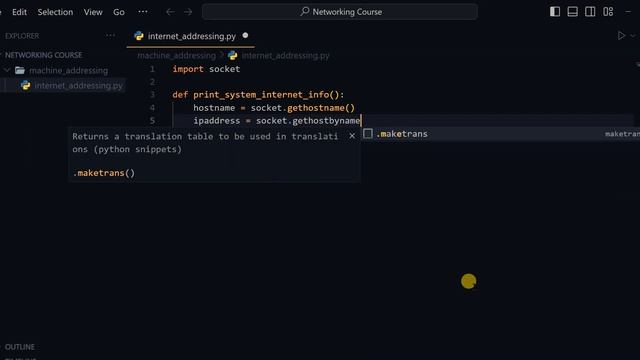Image resolution: width=640 pixels, height=360 pixels.
Task: Click the folder icon of machine_addressing
Action: (x=20, y=70)
